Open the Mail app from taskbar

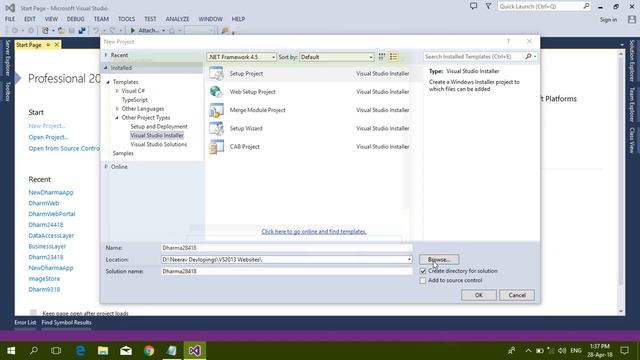point(126,351)
